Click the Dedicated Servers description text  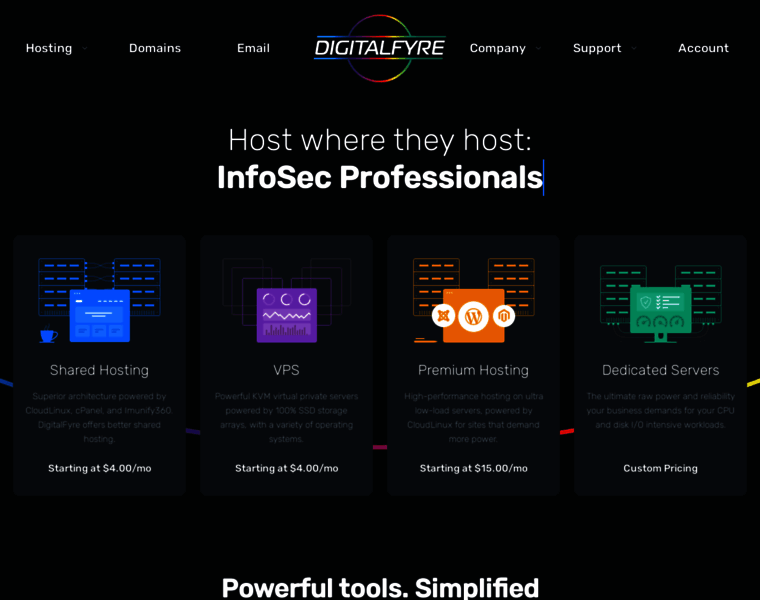pos(661,411)
